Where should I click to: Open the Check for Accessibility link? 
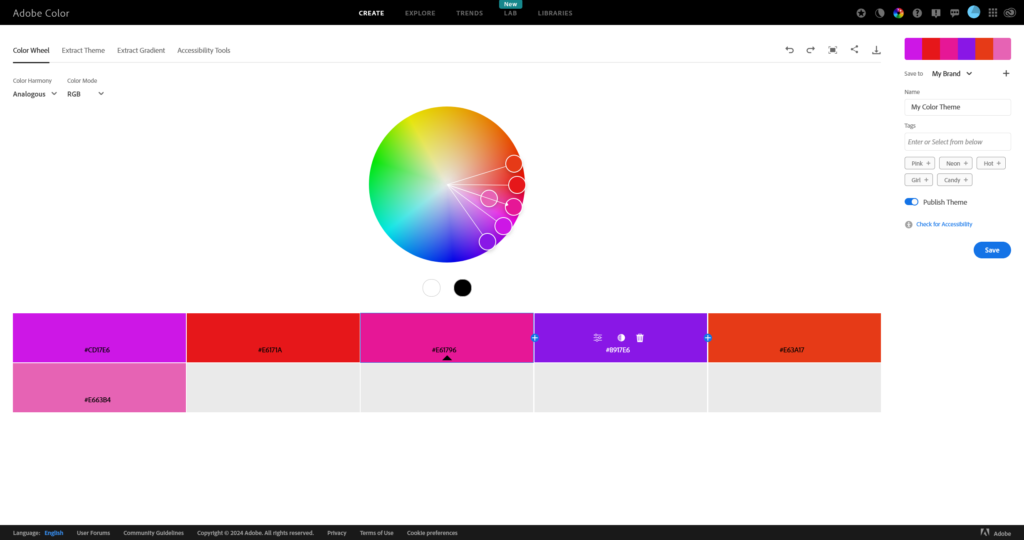pos(943,224)
